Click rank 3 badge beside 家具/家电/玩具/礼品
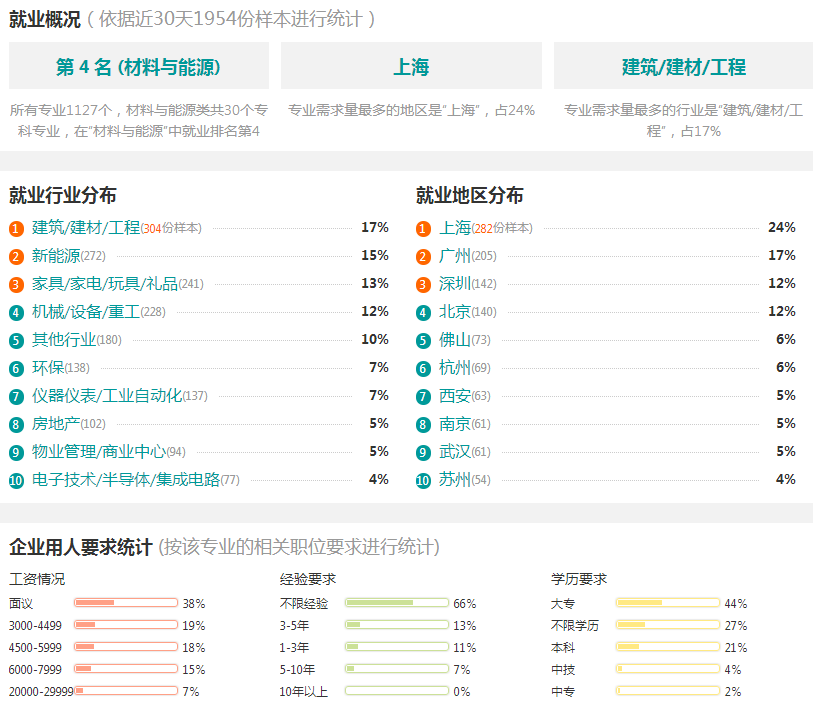Screen dimensions: 813x706 (16, 285)
